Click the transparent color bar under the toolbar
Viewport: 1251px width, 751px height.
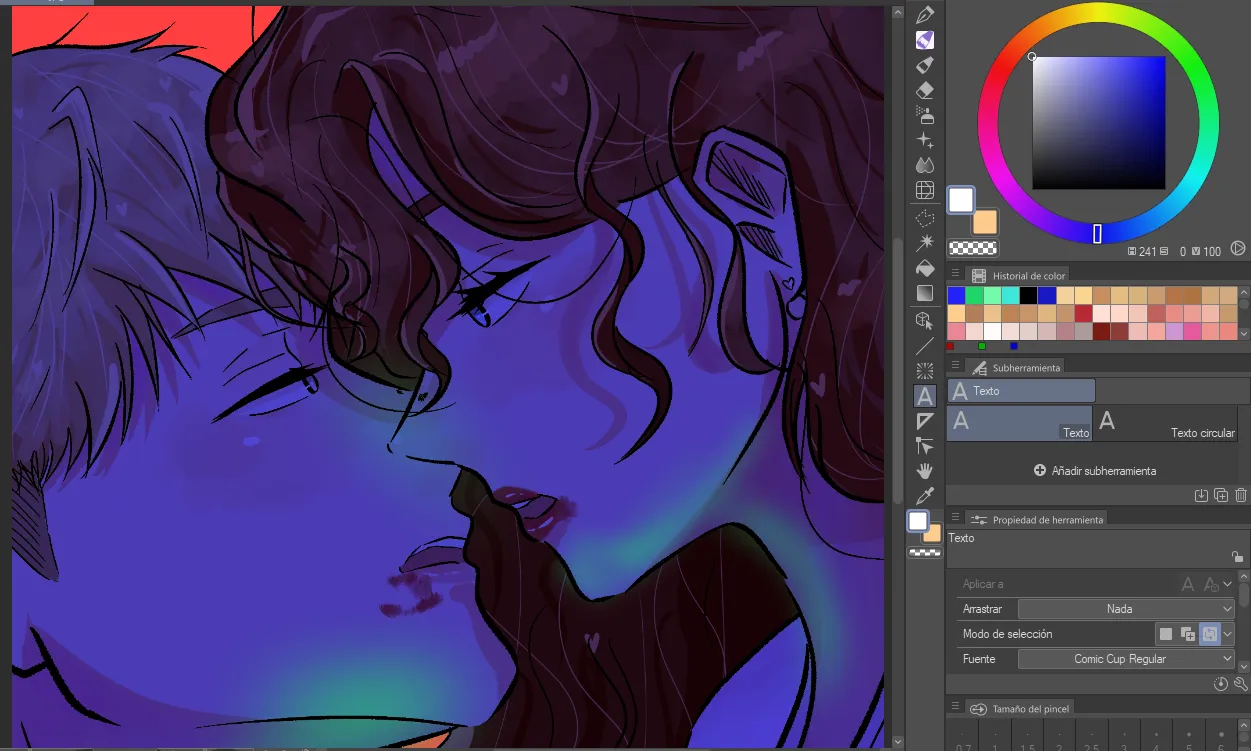(x=925, y=552)
